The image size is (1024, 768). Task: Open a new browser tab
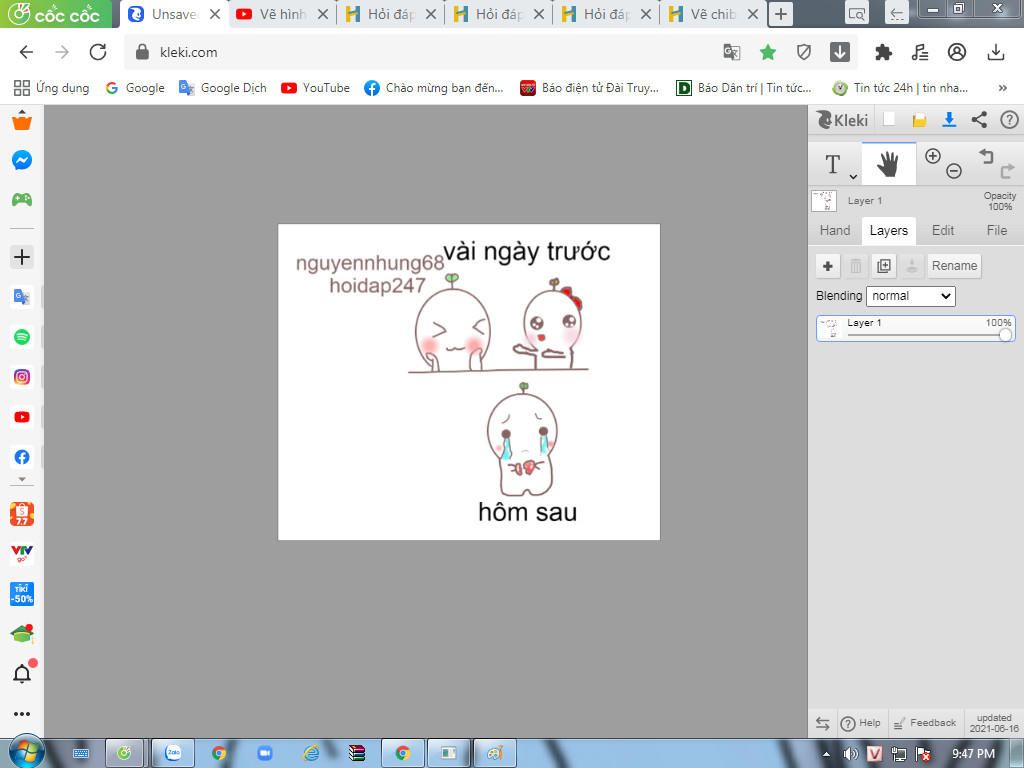[x=780, y=14]
